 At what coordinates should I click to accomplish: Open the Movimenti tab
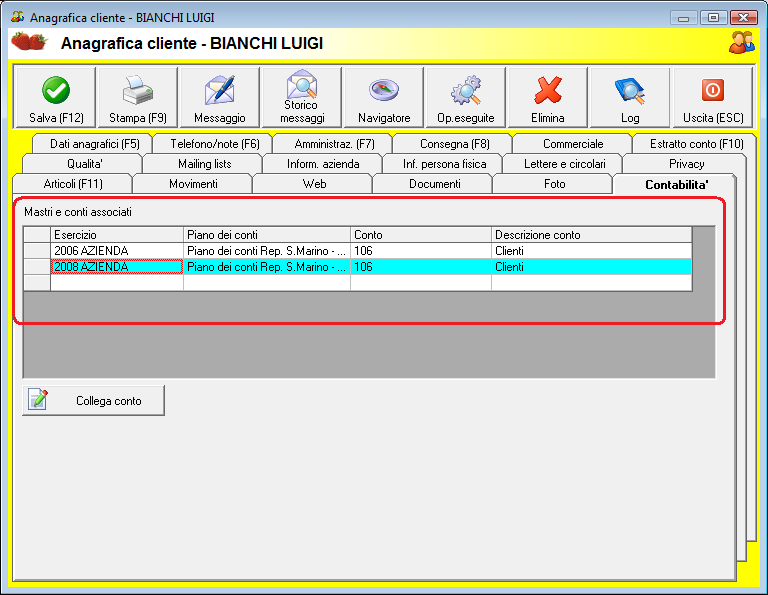pos(193,184)
